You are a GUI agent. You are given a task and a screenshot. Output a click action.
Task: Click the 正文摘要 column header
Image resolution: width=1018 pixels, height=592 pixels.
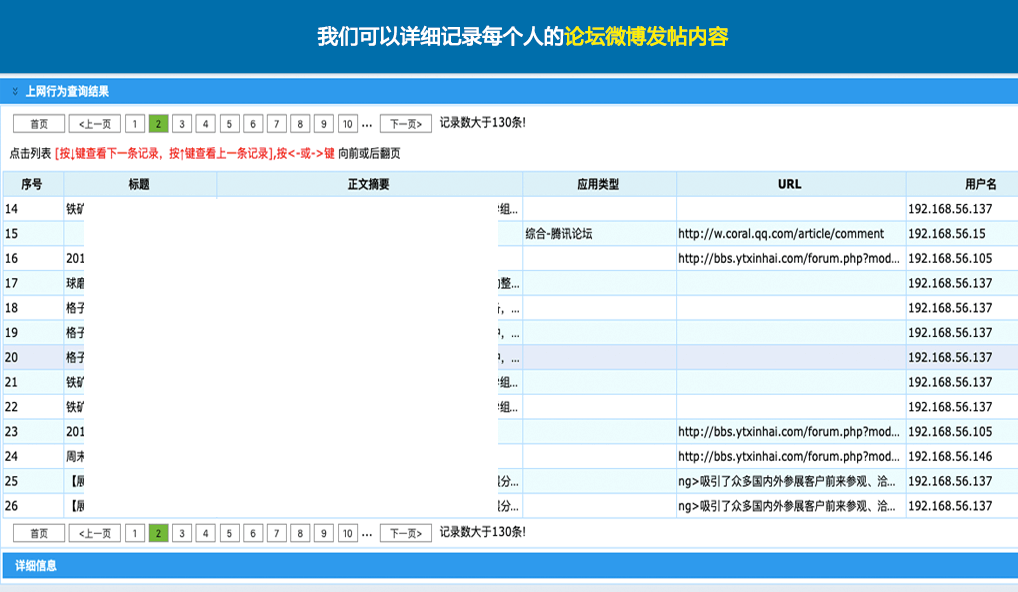point(369,184)
